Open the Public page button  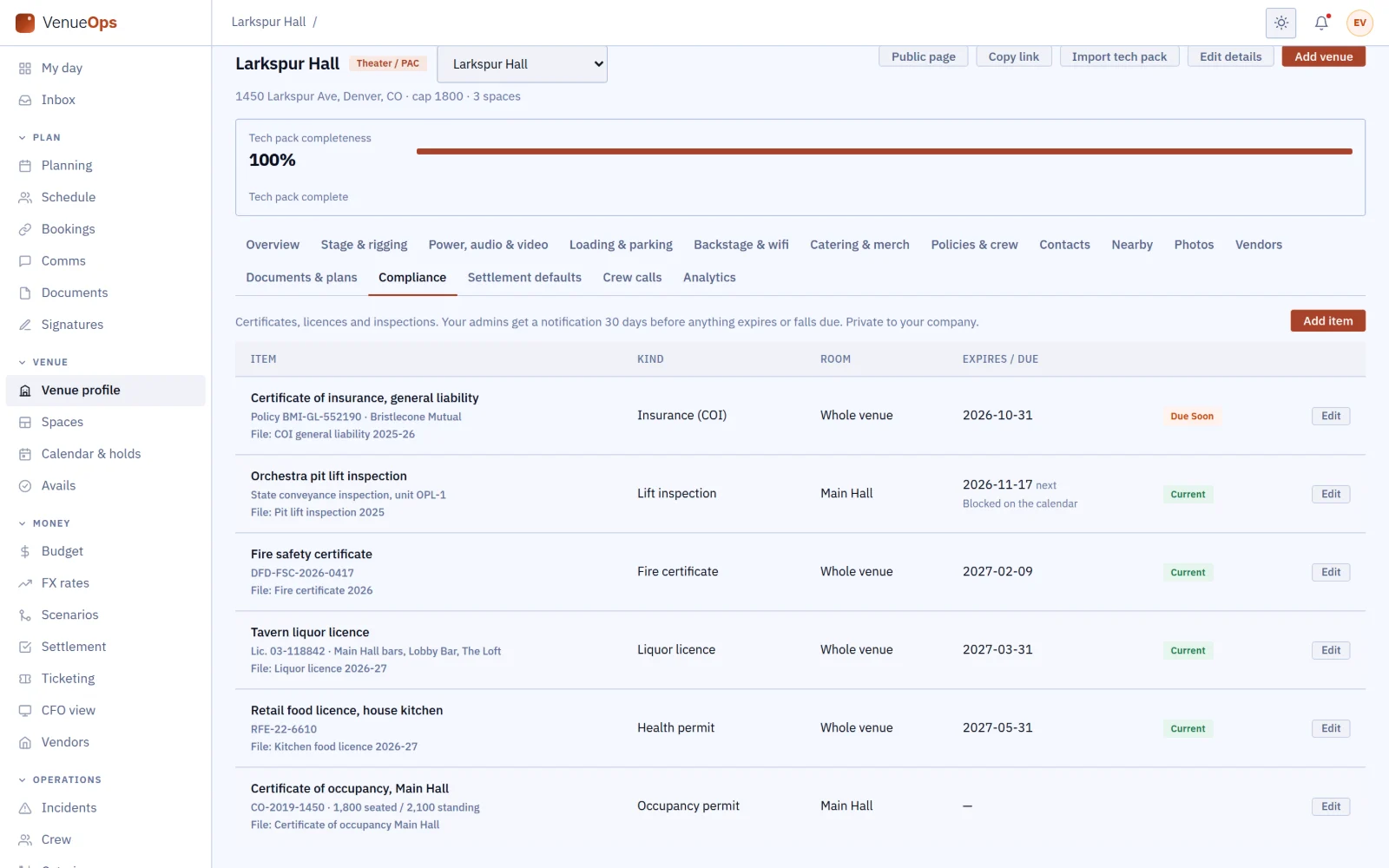pos(923,56)
